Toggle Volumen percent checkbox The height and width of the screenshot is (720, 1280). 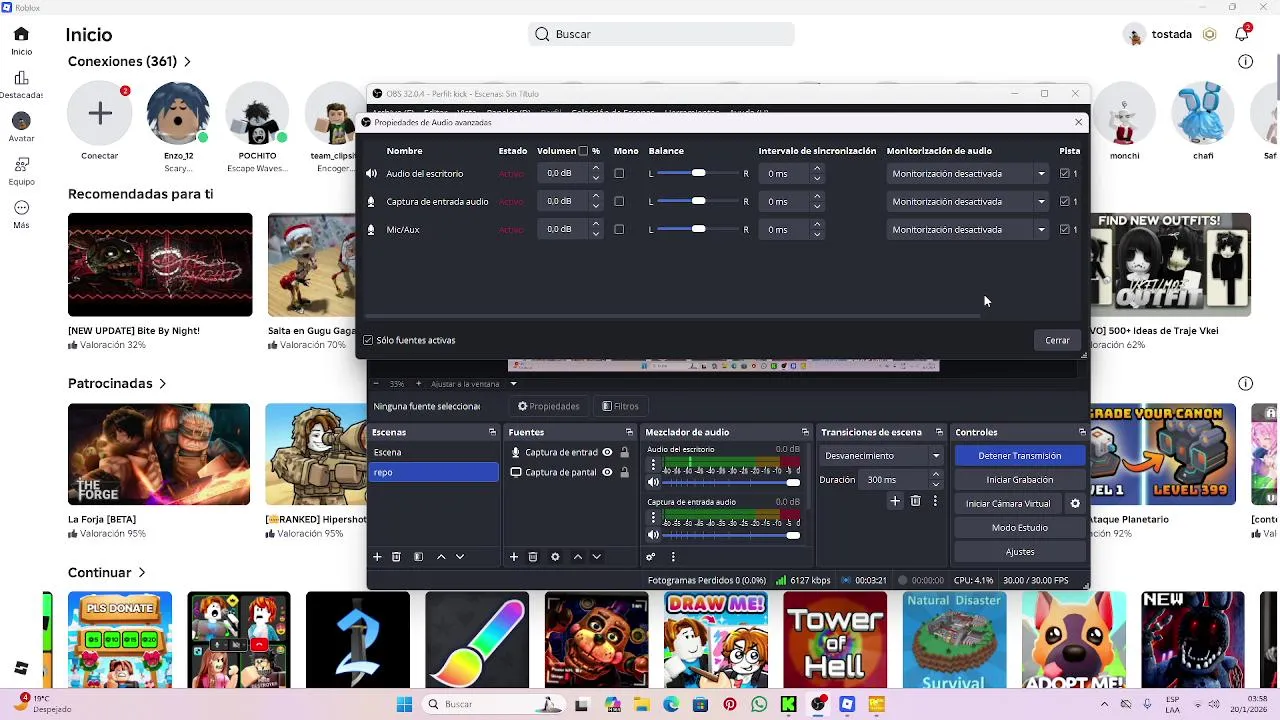pyautogui.click(x=583, y=151)
